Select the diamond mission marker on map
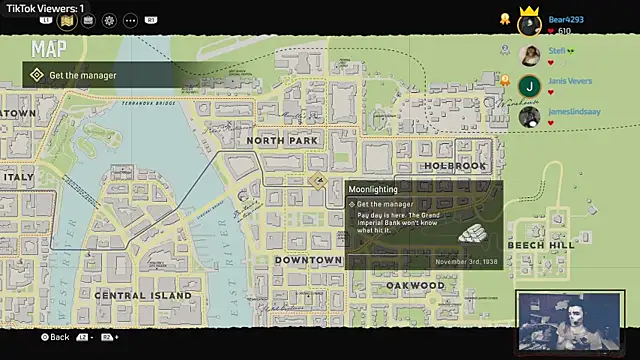The width and height of the screenshot is (640, 360). (x=318, y=180)
